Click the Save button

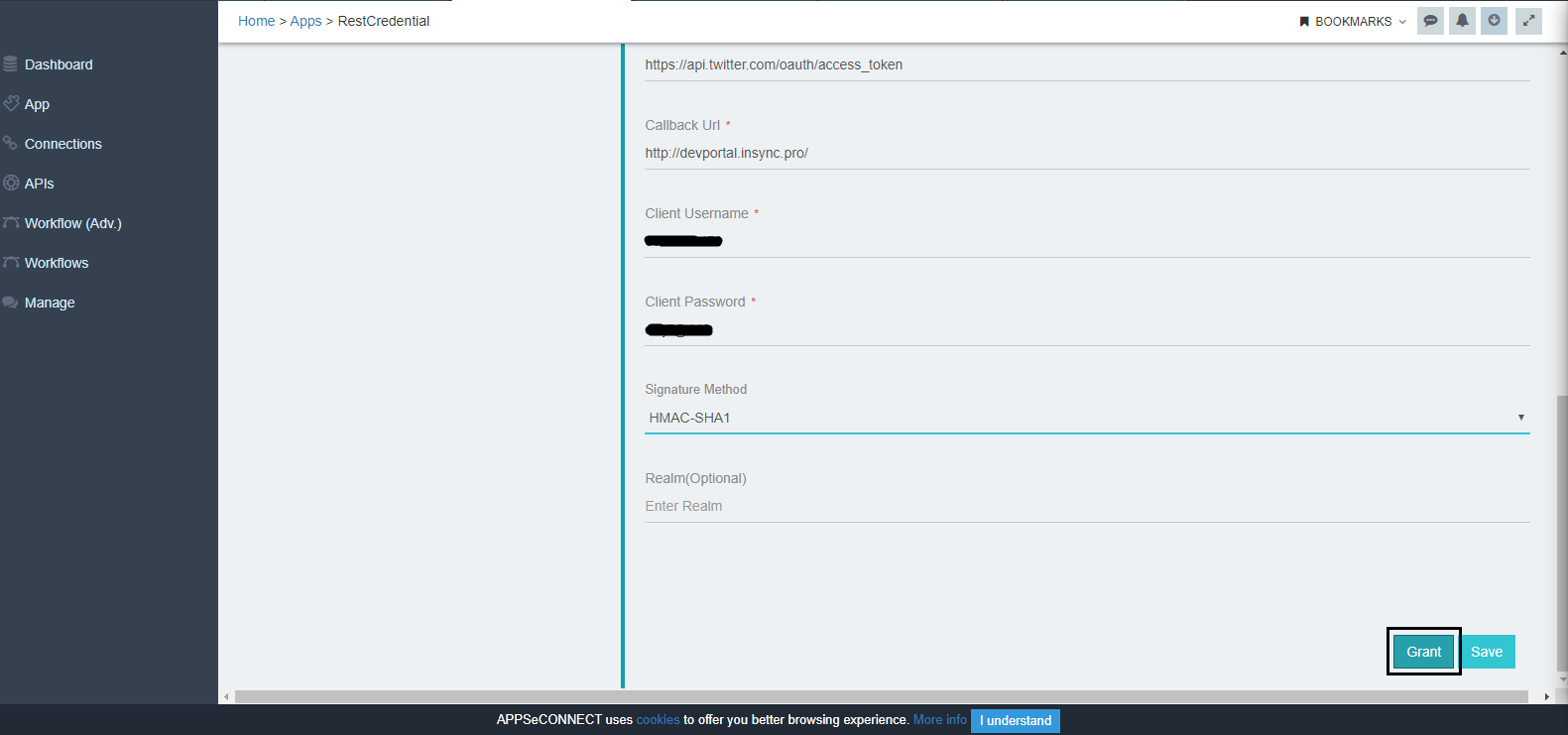[x=1487, y=652]
